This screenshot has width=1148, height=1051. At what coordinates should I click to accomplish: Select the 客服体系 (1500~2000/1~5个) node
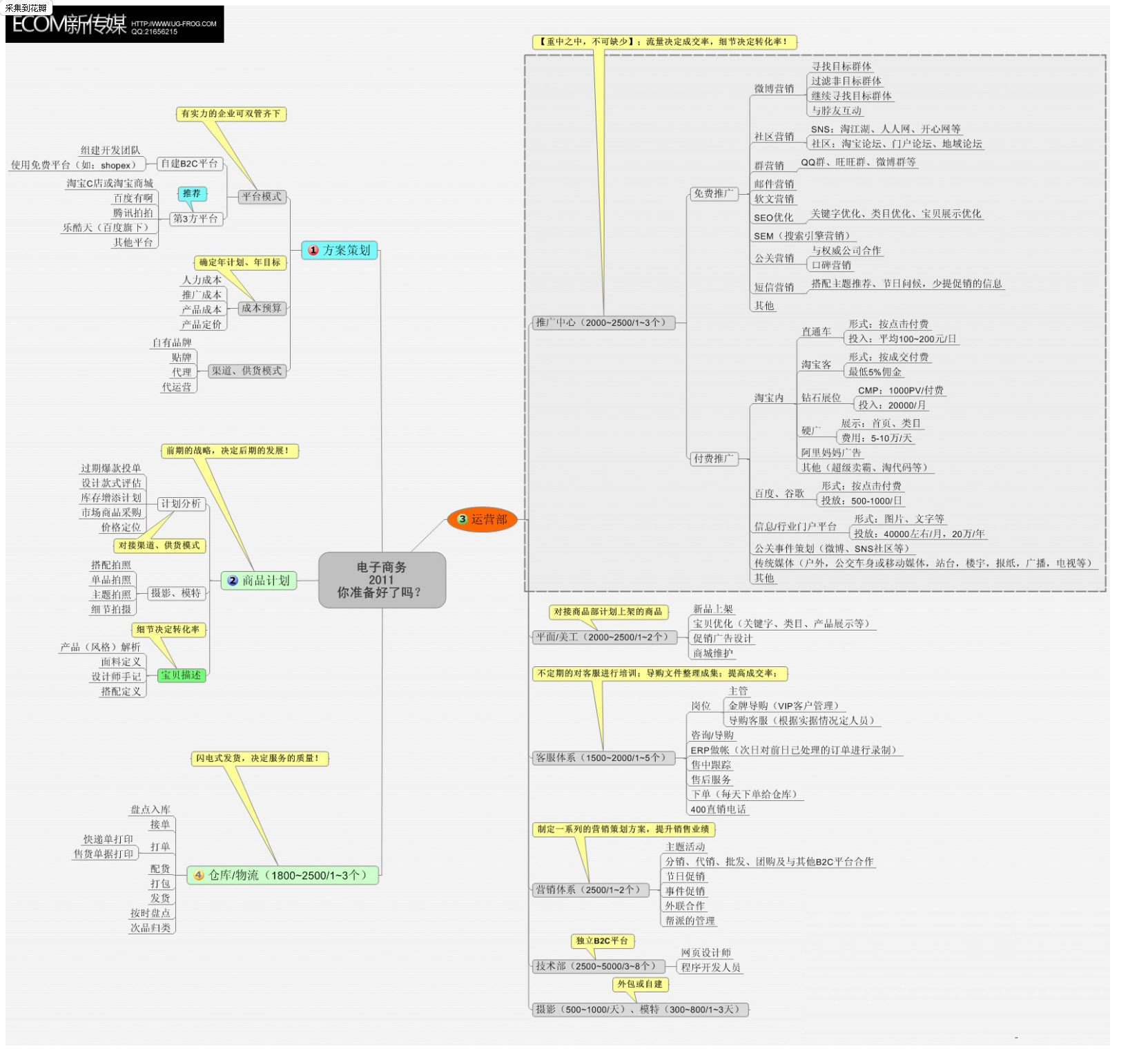click(x=603, y=758)
